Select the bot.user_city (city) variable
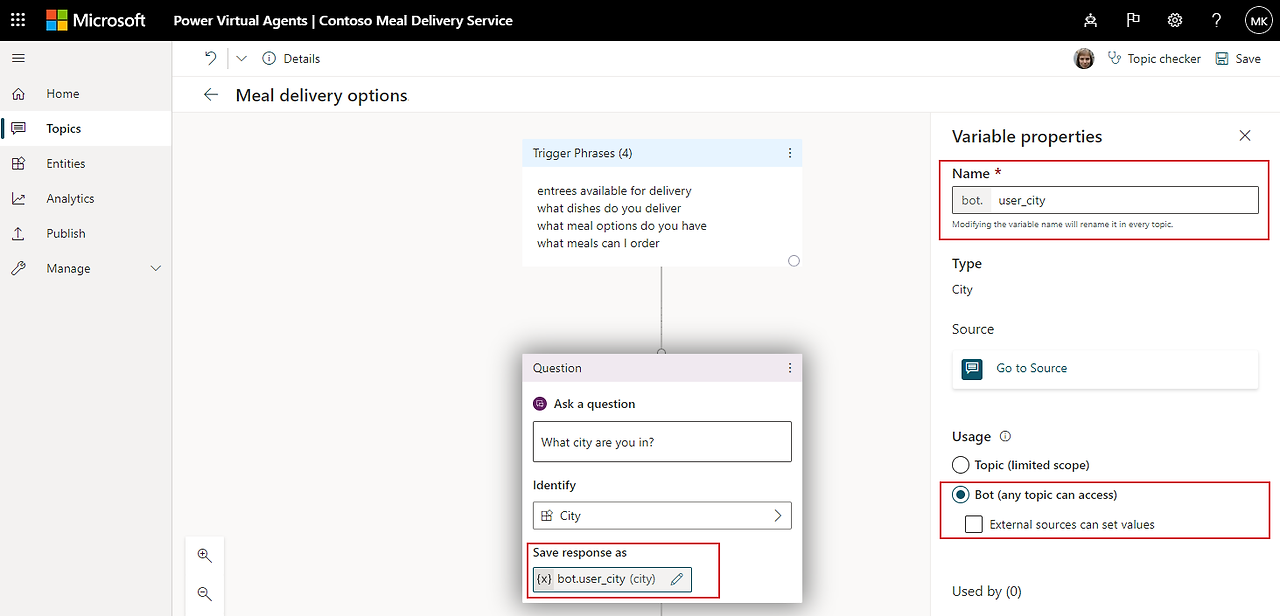The height and width of the screenshot is (616, 1280). click(x=612, y=579)
